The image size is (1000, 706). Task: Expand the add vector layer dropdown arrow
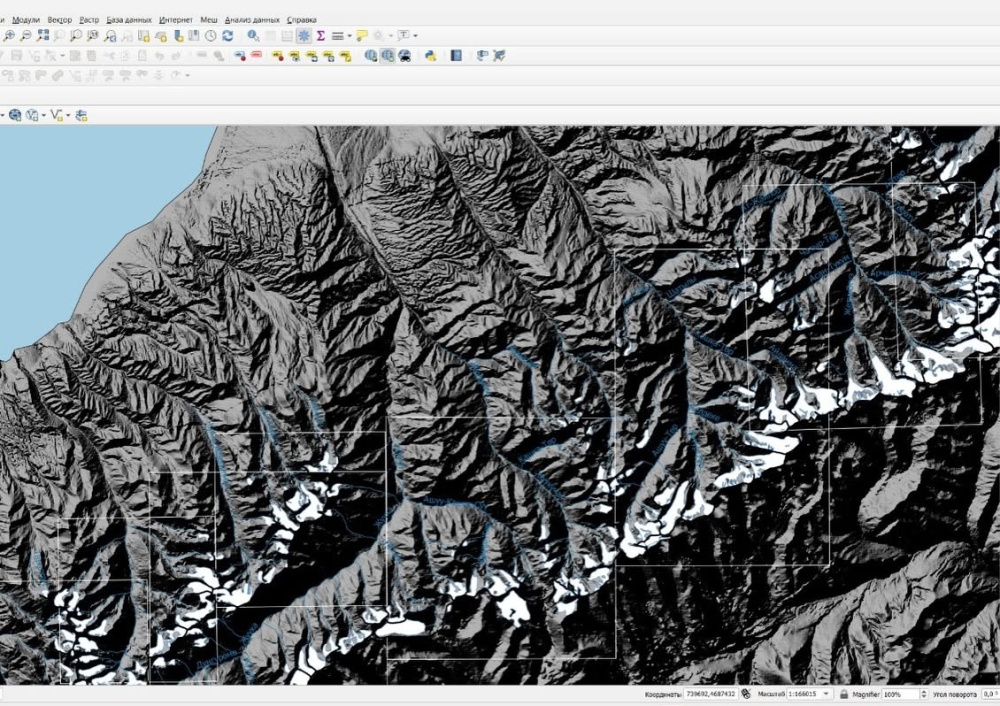pos(43,115)
